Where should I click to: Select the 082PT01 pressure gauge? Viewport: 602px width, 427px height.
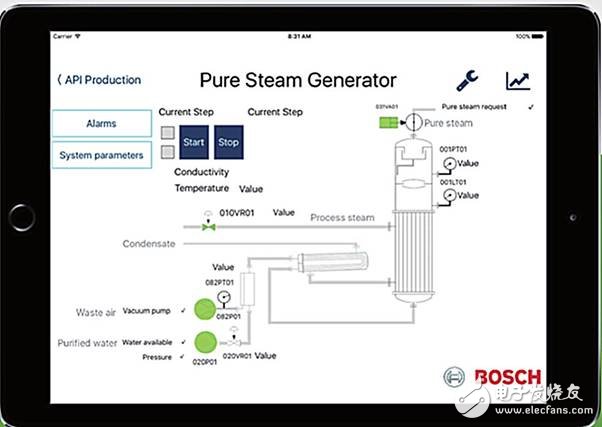point(223,297)
